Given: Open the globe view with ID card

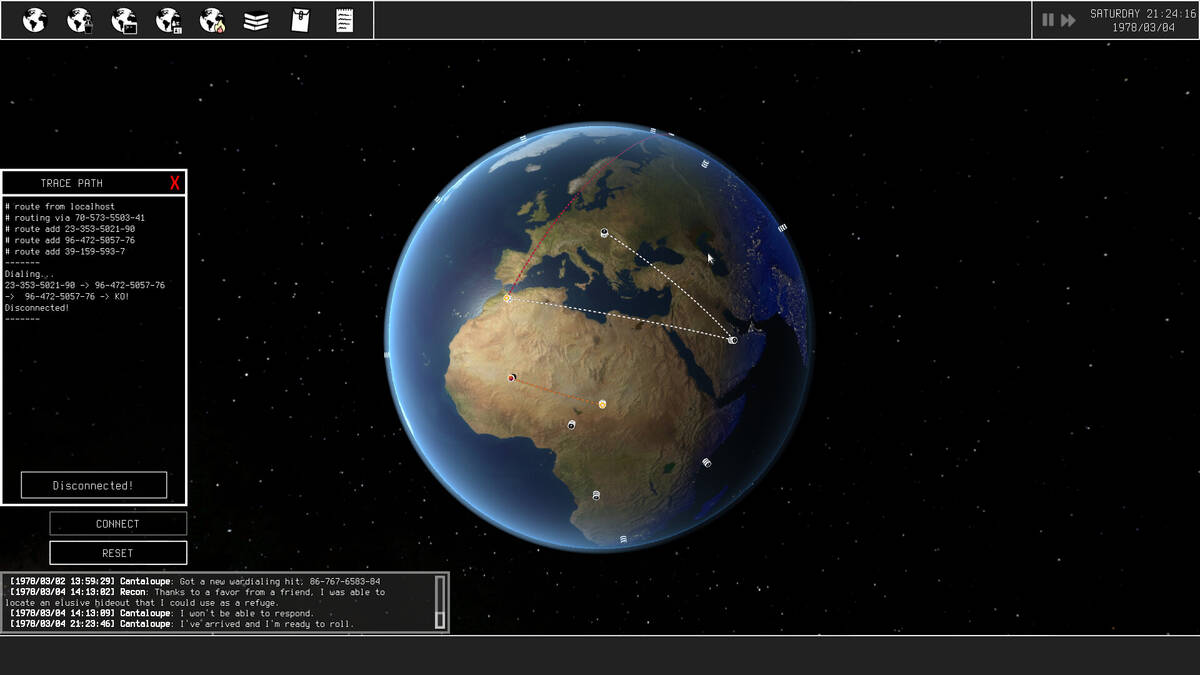Looking at the screenshot, I should tap(168, 20).
